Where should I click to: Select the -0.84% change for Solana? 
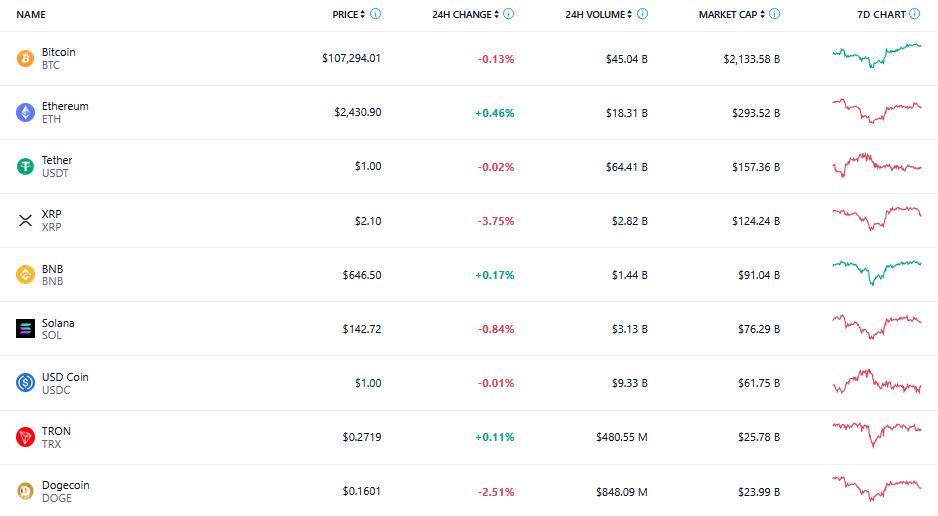[496, 329]
